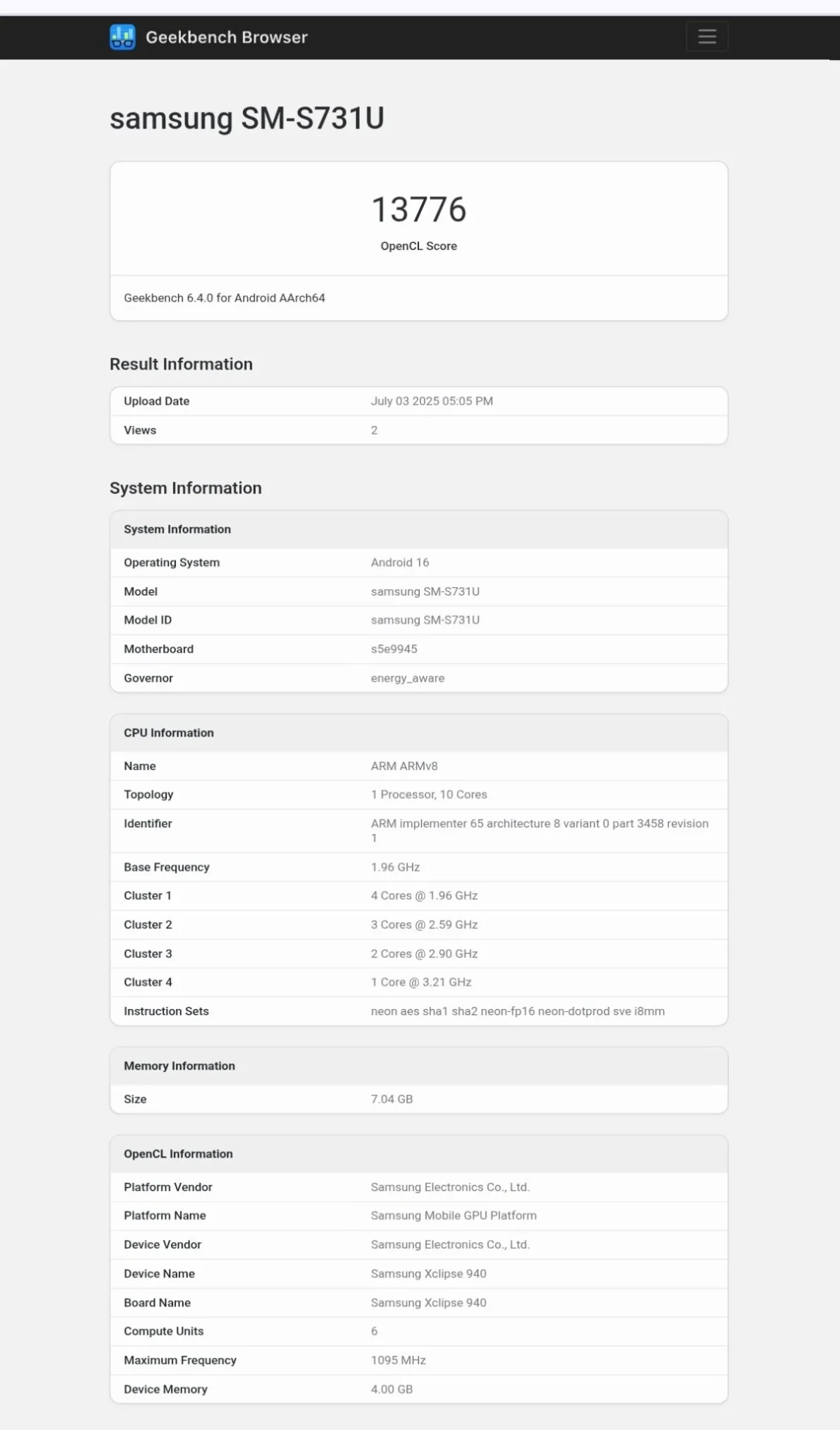Viewport: 840px width, 1430px height.
Task: Click the Maximum Frequency 1095 MHz value
Action: (398, 1360)
